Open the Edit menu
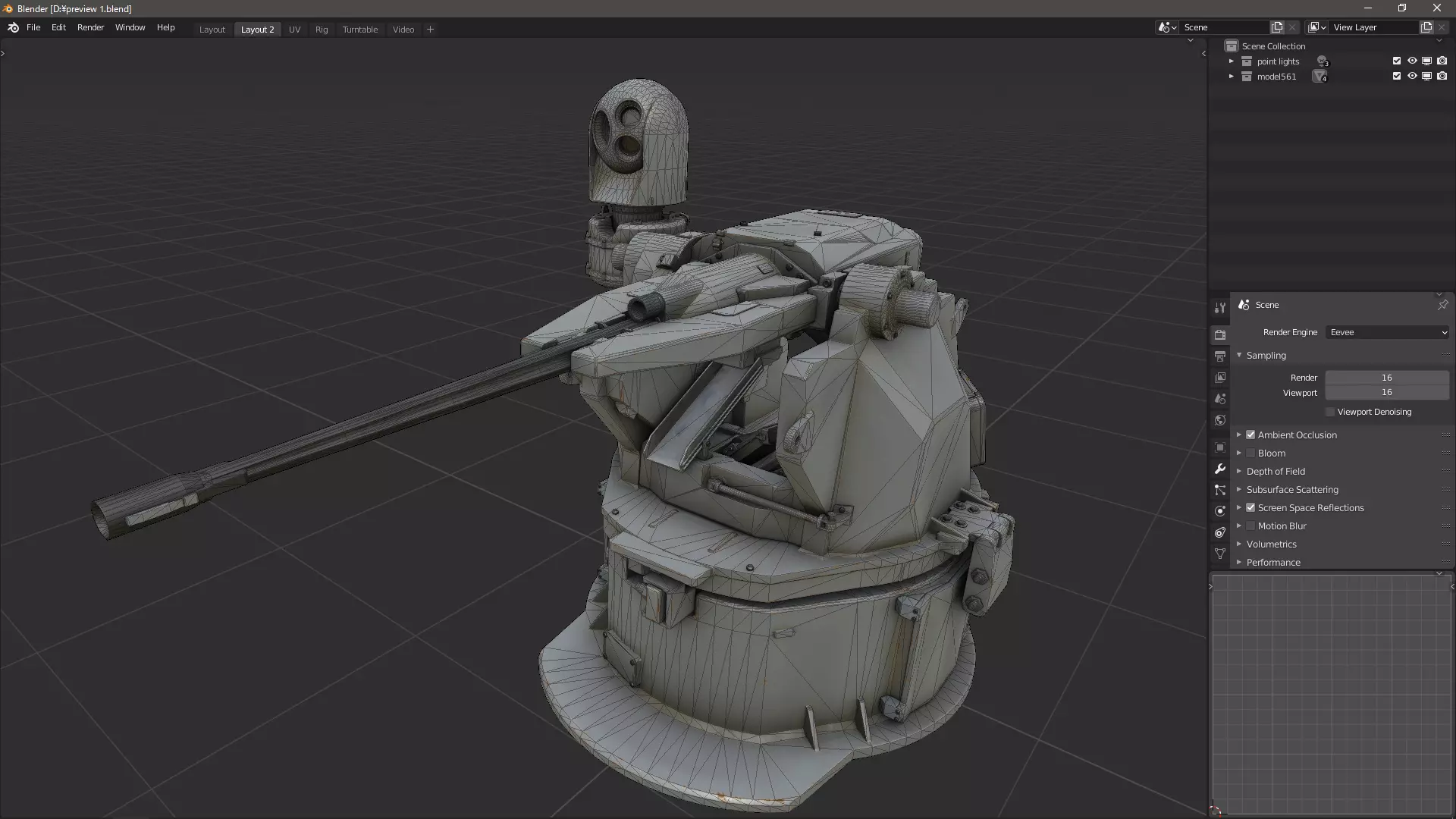 coord(58,27)
